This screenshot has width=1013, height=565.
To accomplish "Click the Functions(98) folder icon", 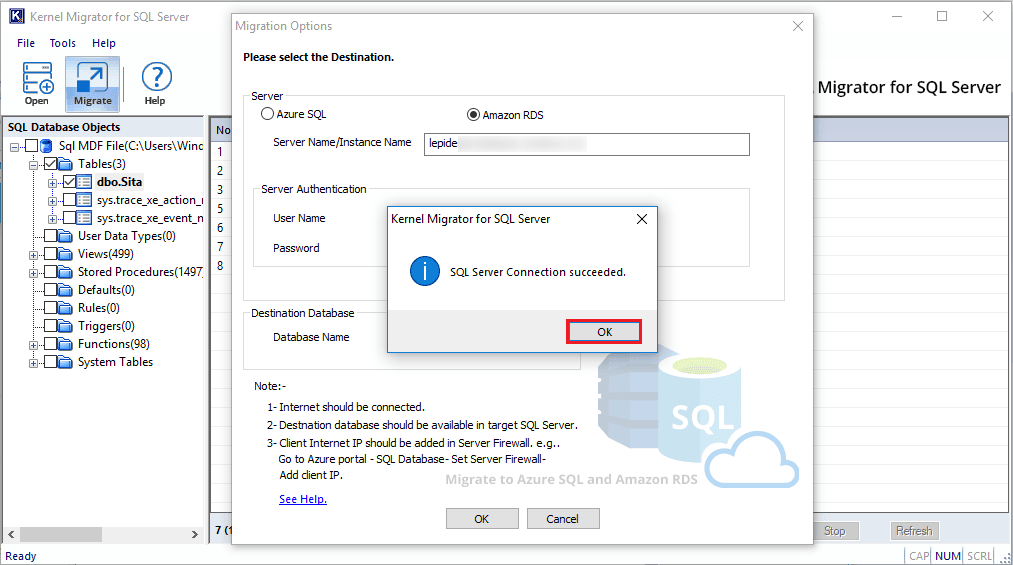I will (x=65, y=344).
